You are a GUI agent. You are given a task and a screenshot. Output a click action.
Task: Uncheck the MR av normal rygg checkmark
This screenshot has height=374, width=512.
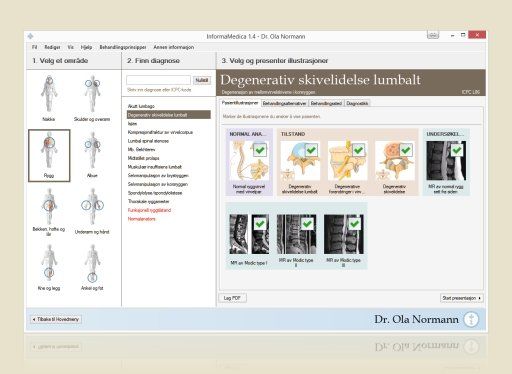[x=457, y=150]
